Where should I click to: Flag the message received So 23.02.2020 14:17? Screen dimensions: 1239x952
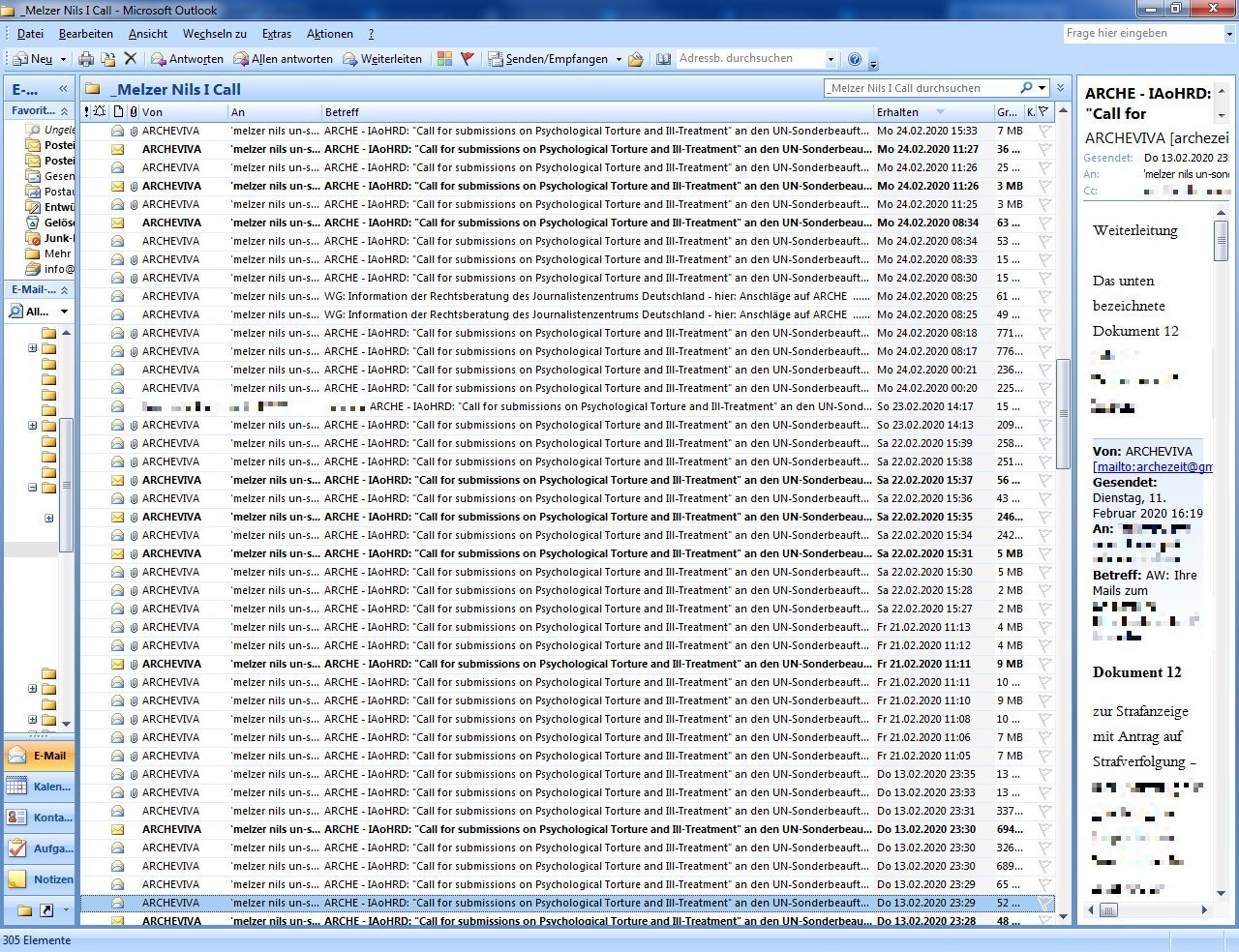1044,406
